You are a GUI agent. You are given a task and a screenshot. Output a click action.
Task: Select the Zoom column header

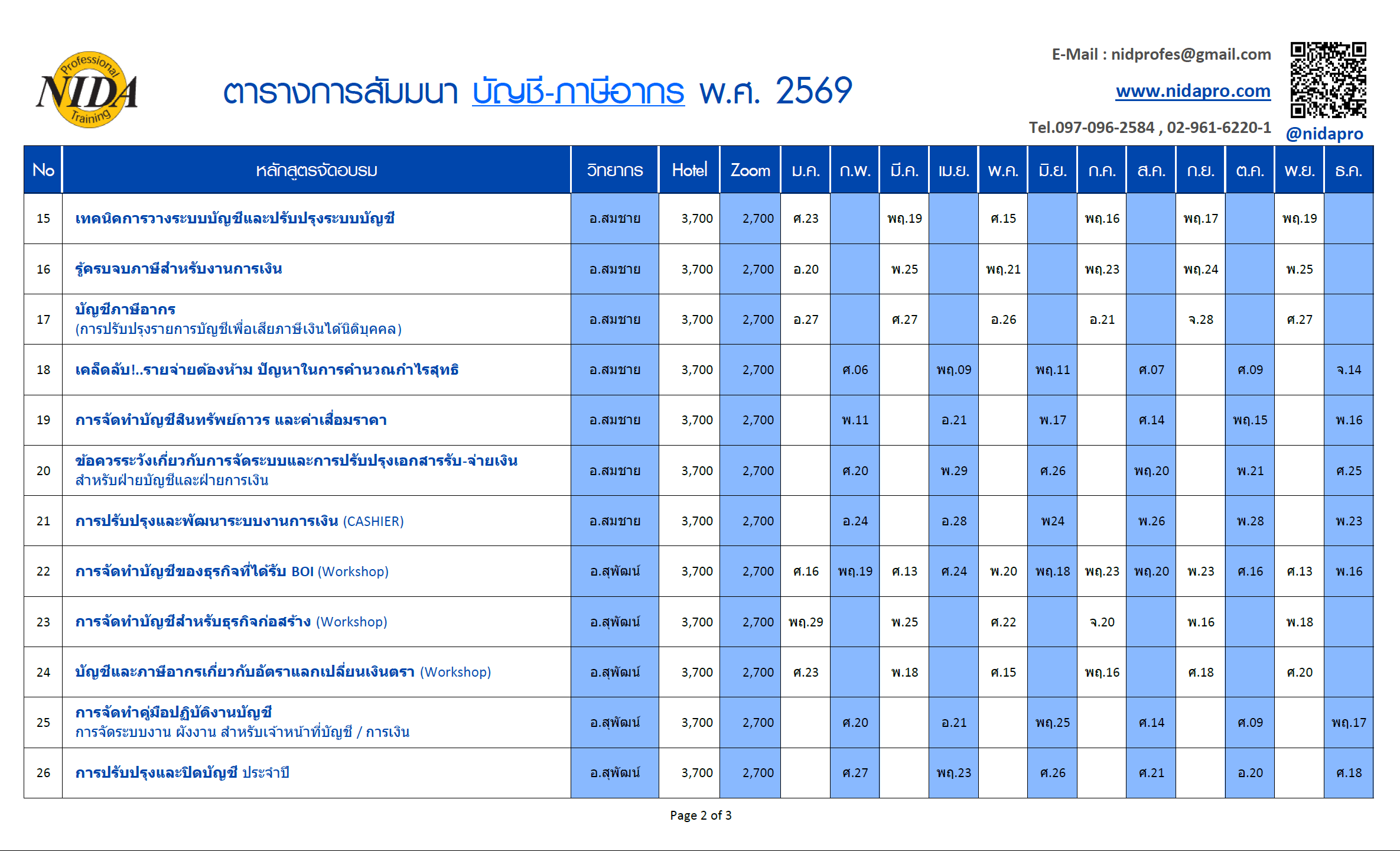[x=750, y=170]
